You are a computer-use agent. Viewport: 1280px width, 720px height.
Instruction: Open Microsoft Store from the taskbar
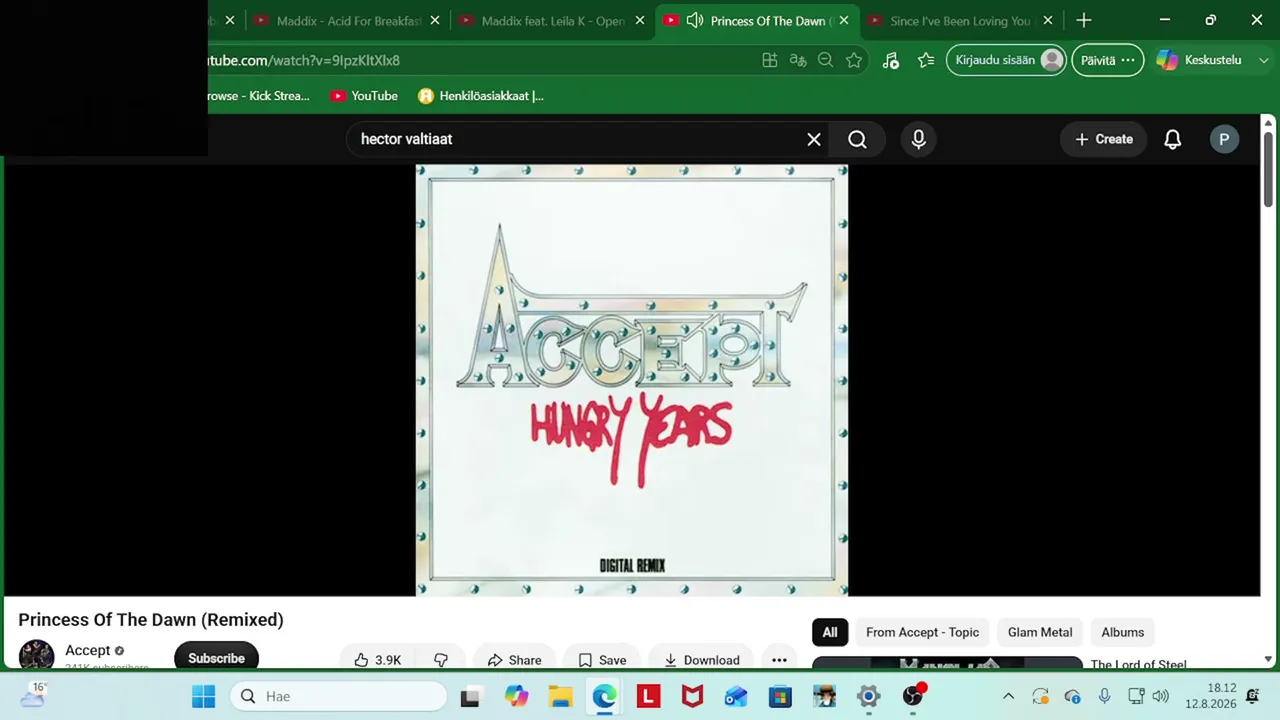tap(780, 696)
